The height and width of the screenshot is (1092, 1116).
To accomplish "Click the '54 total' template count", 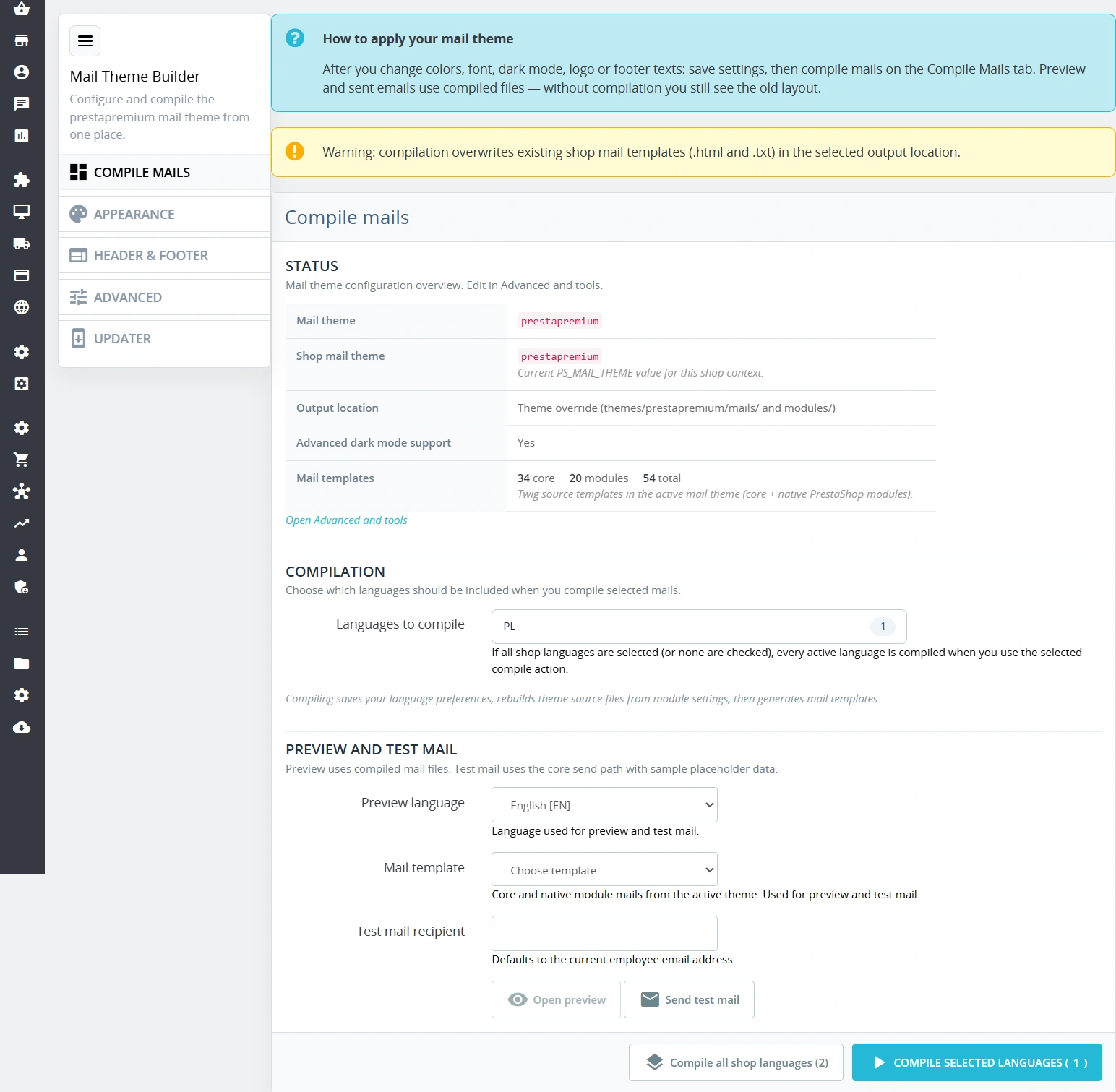I will pyautogui.click(x=662, y=478).
